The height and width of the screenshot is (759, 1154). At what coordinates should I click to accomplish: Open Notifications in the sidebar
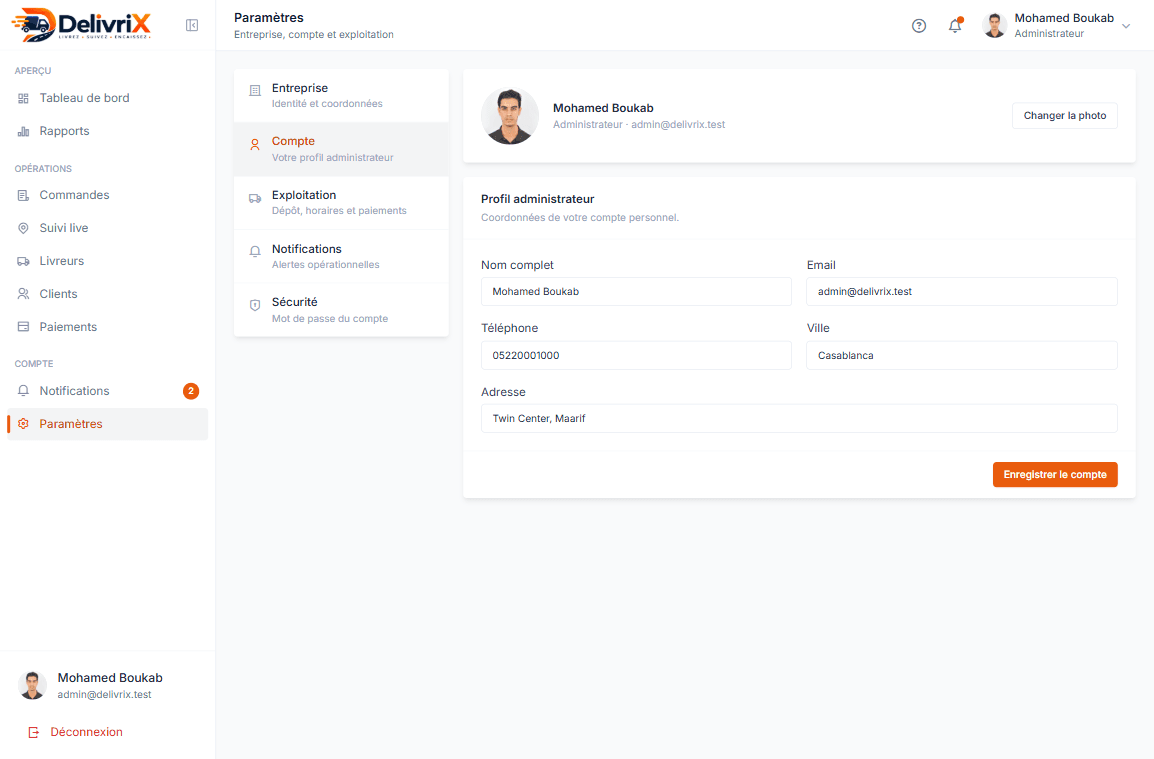(107, 391)
